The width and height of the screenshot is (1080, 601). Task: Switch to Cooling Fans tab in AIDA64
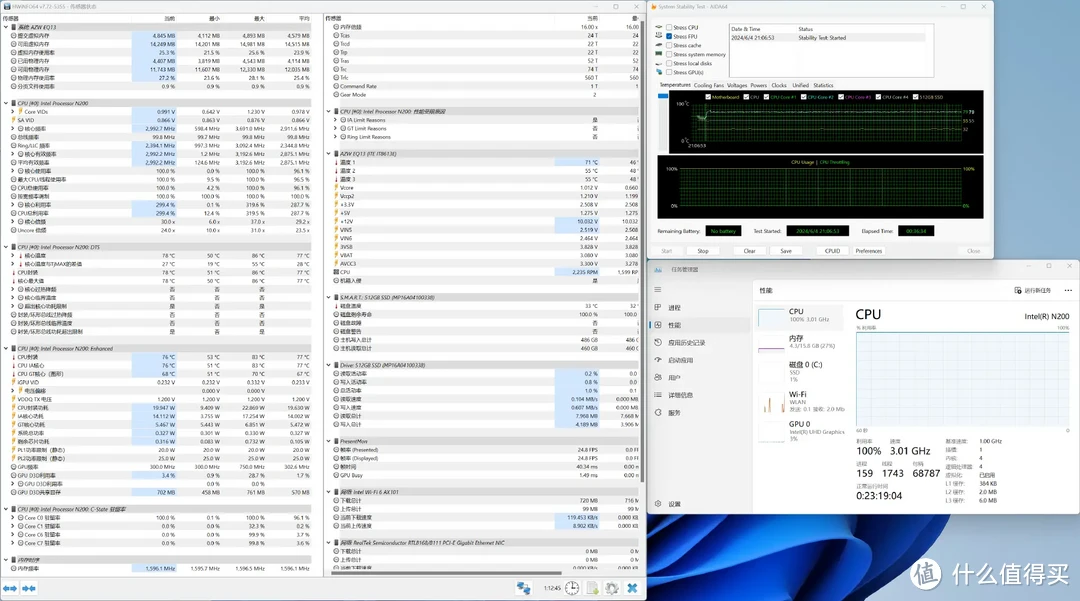pyautogui.click(x=709, y=85)
